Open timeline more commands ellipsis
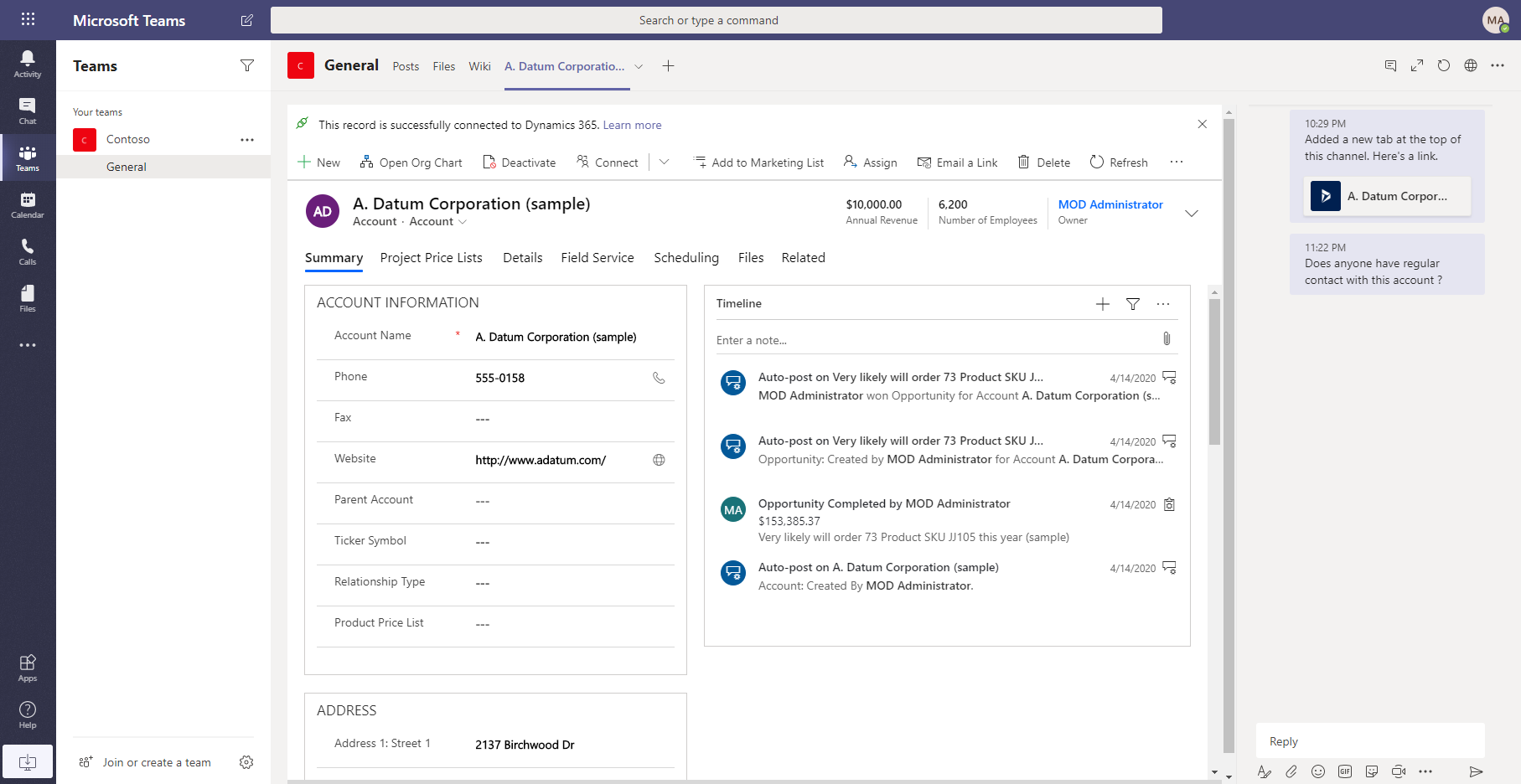 coord(1163,304)
